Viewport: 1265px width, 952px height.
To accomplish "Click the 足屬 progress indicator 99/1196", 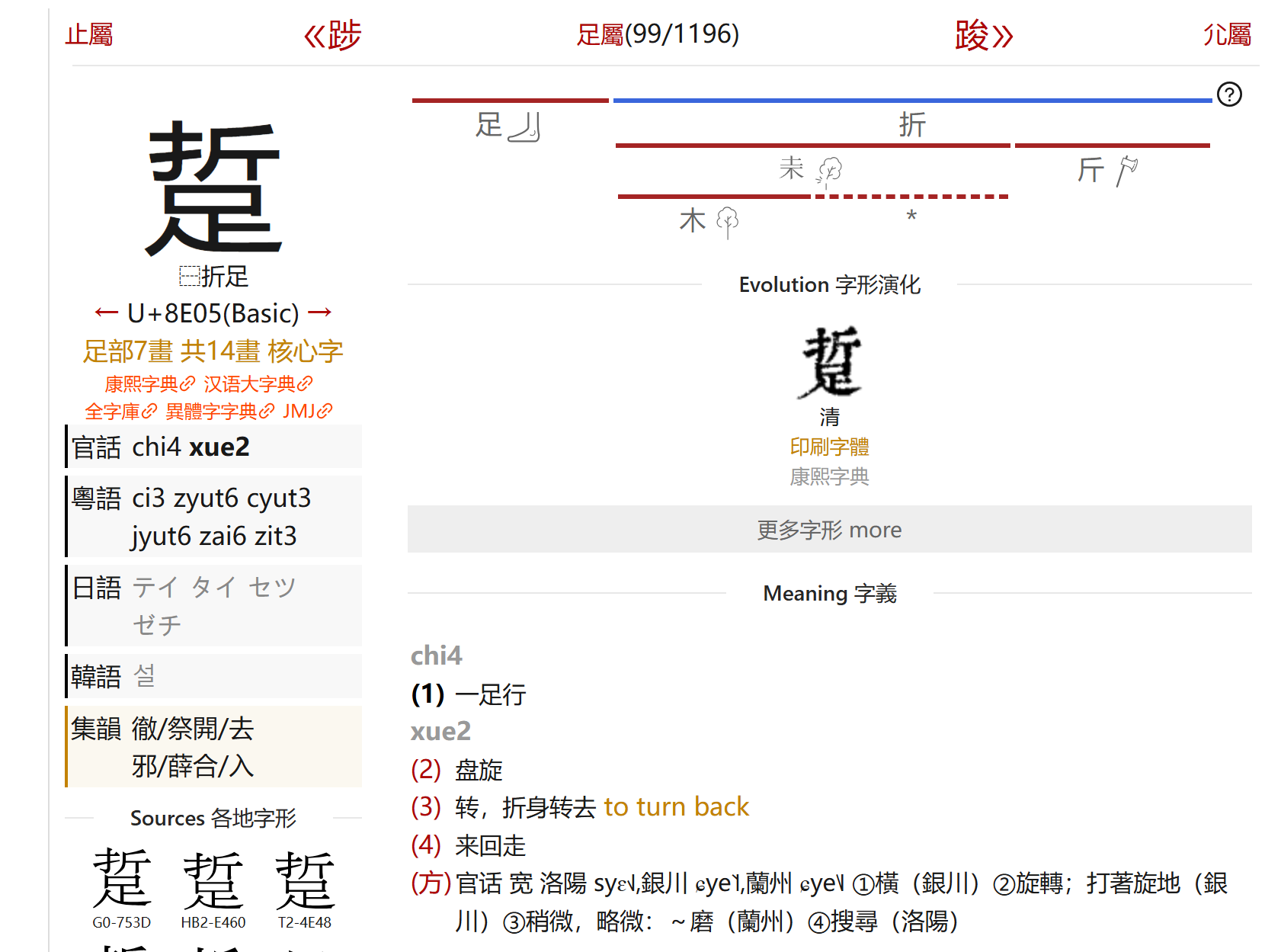I will [x=658, y=35].
